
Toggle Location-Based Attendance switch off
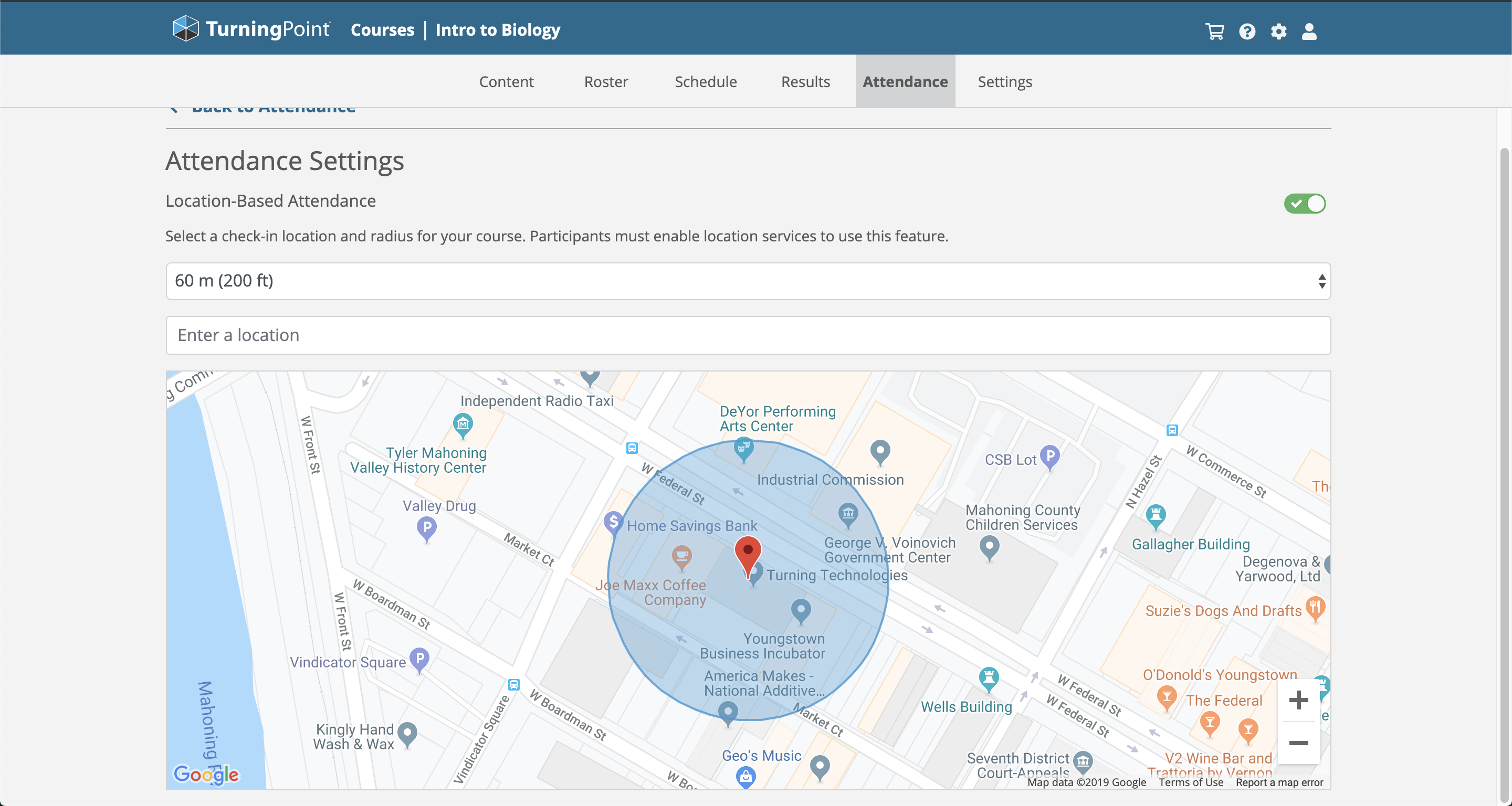pos(1305,204)
